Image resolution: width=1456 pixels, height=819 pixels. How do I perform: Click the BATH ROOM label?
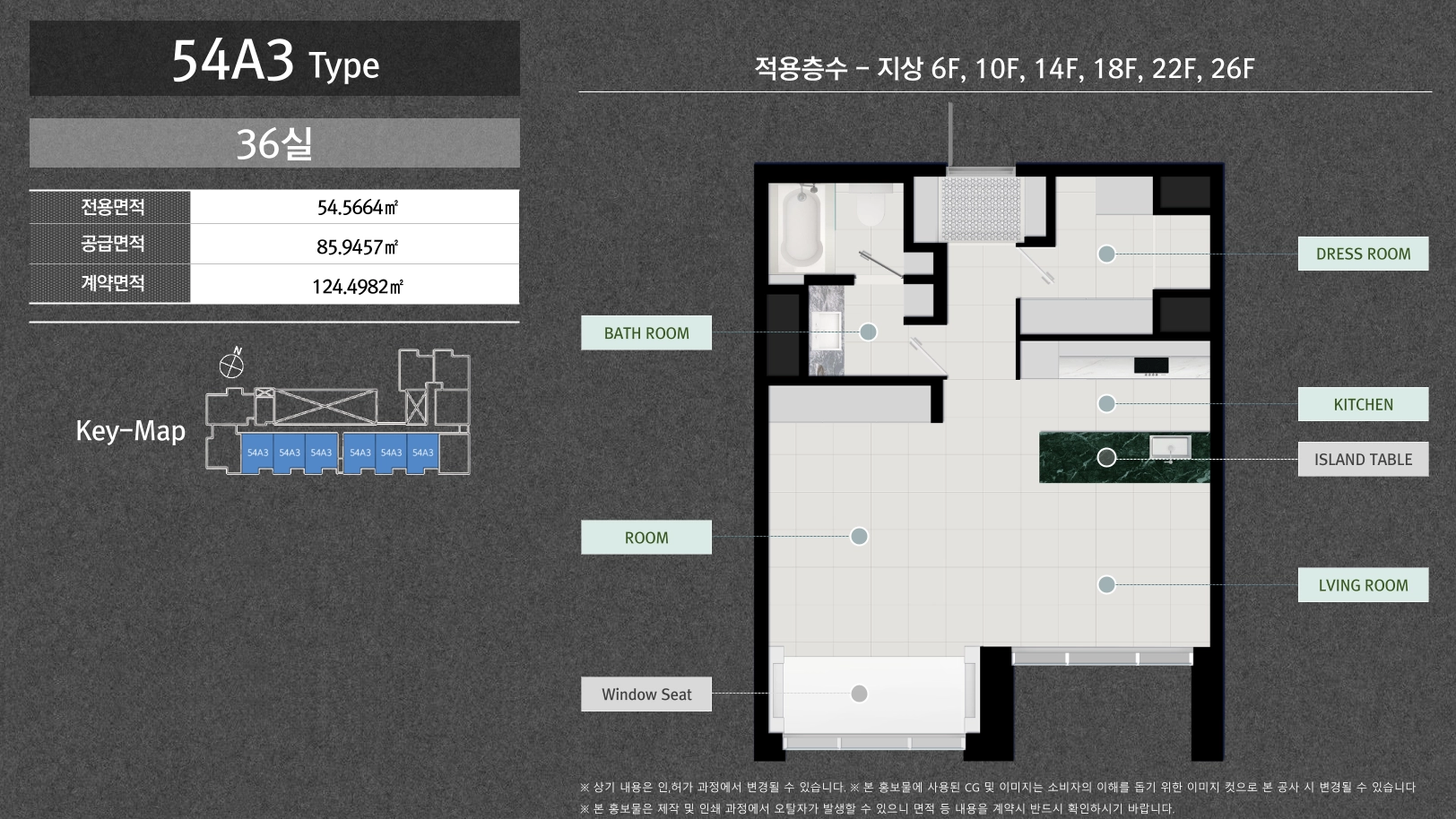[x=646, y=333]
